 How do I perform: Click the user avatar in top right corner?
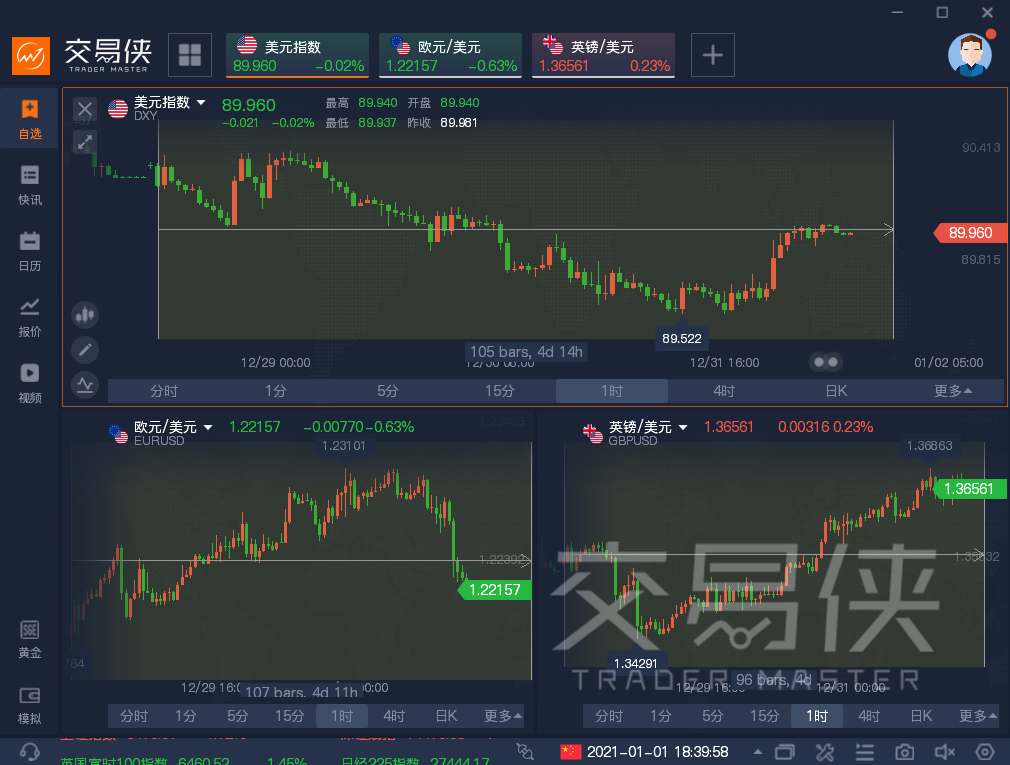coord(969,55)
